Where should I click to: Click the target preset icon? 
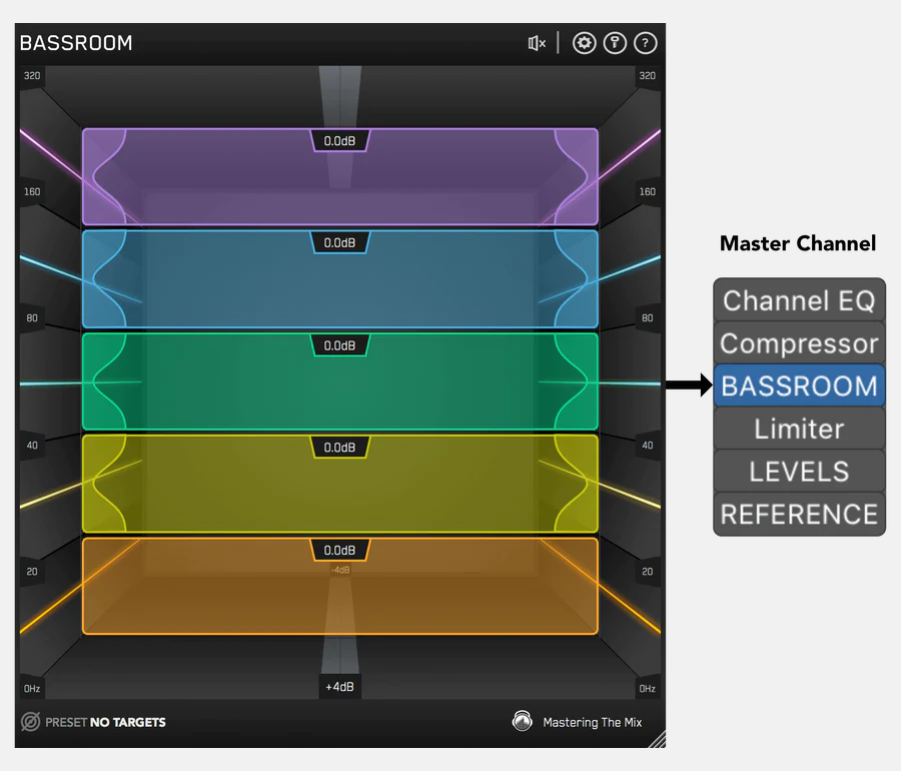click(x=31, y=722)
